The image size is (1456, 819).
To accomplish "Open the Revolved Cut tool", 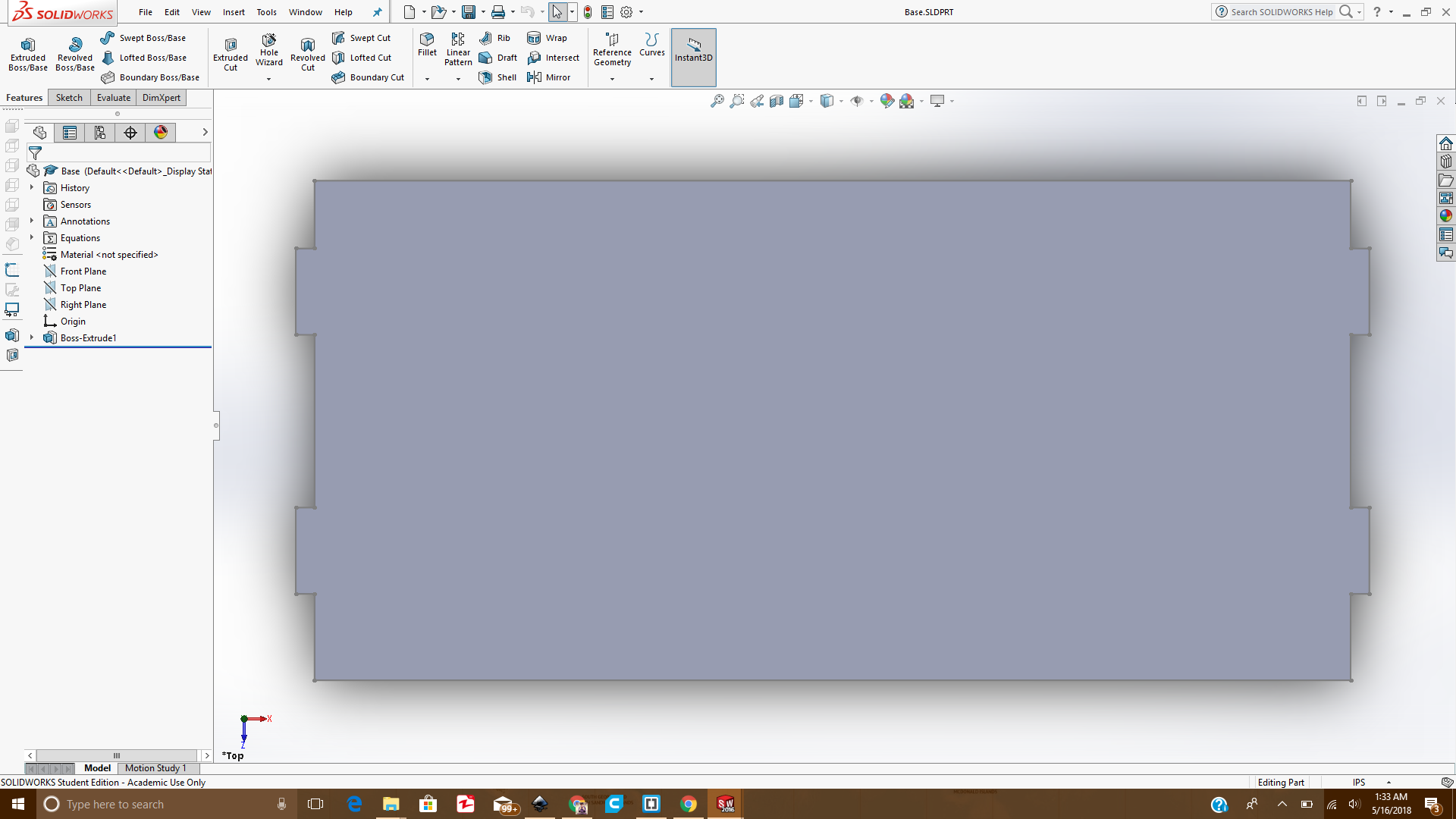I will point(307,54).
